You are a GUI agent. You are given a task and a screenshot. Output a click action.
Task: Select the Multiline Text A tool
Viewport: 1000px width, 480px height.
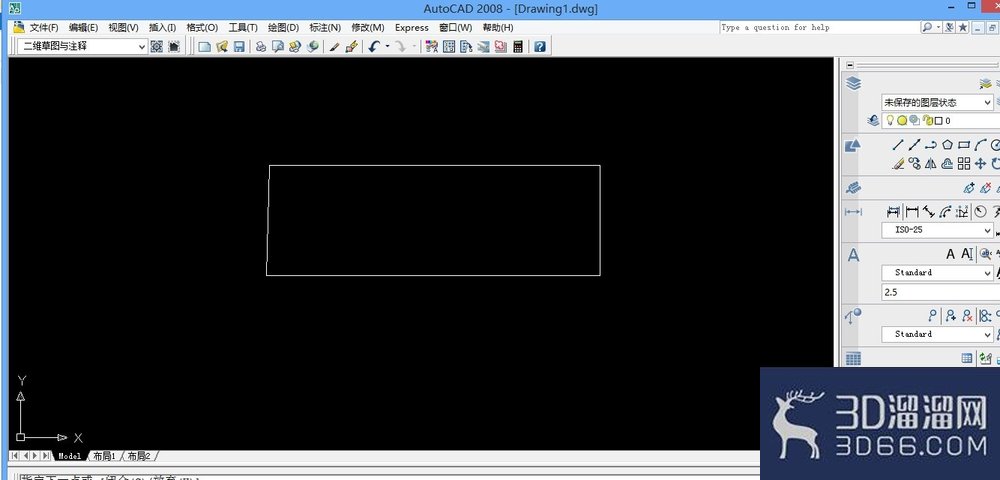950,254
